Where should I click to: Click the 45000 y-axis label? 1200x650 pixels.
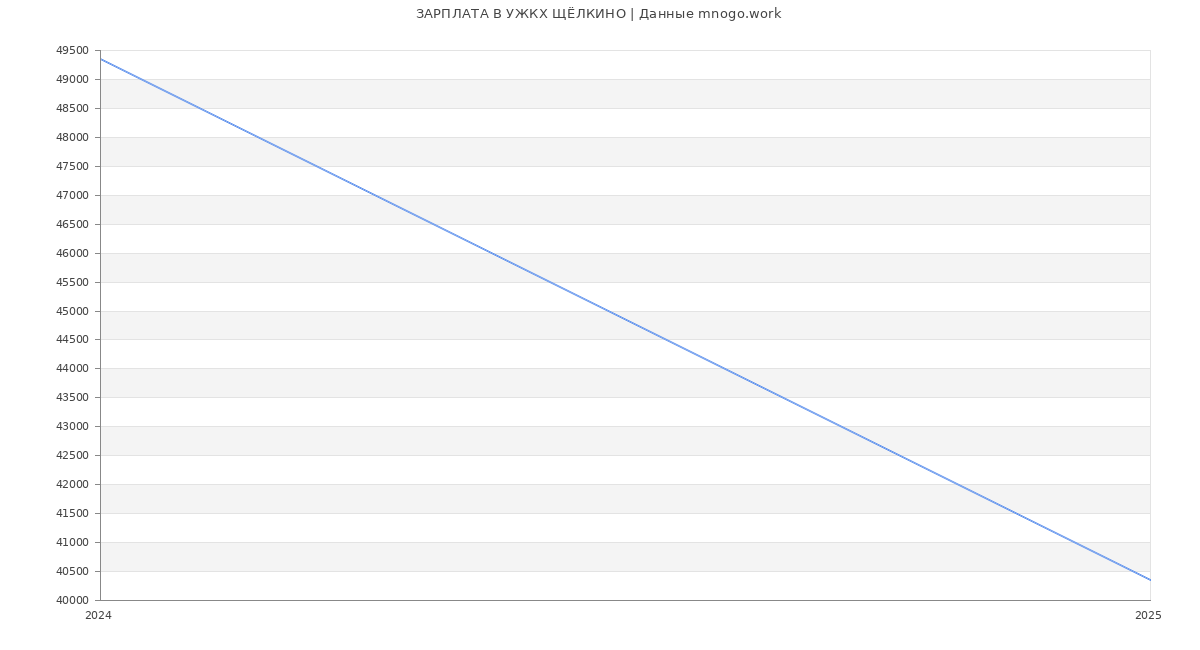pos(72,312)
